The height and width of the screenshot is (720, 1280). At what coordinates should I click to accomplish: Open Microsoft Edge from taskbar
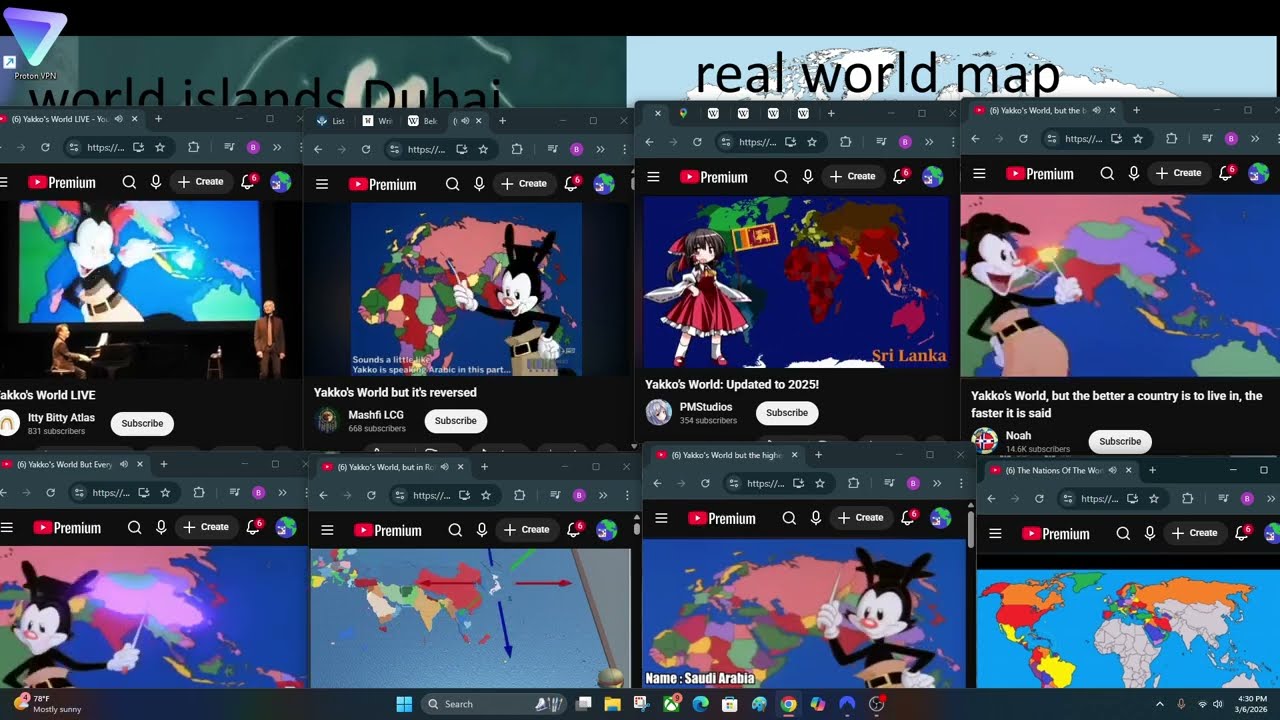[700, 704]
